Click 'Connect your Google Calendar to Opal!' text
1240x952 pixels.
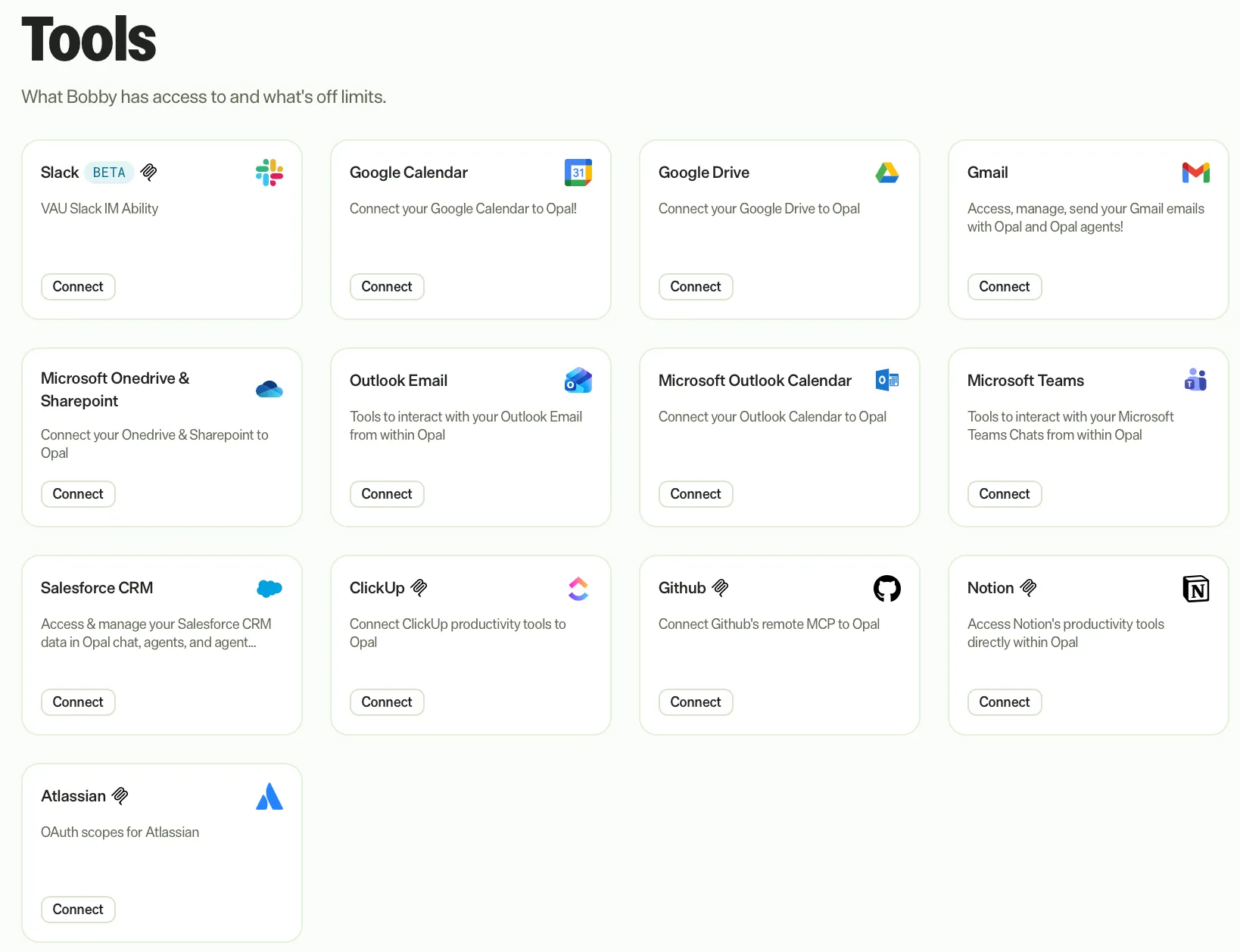click(463, 209)
